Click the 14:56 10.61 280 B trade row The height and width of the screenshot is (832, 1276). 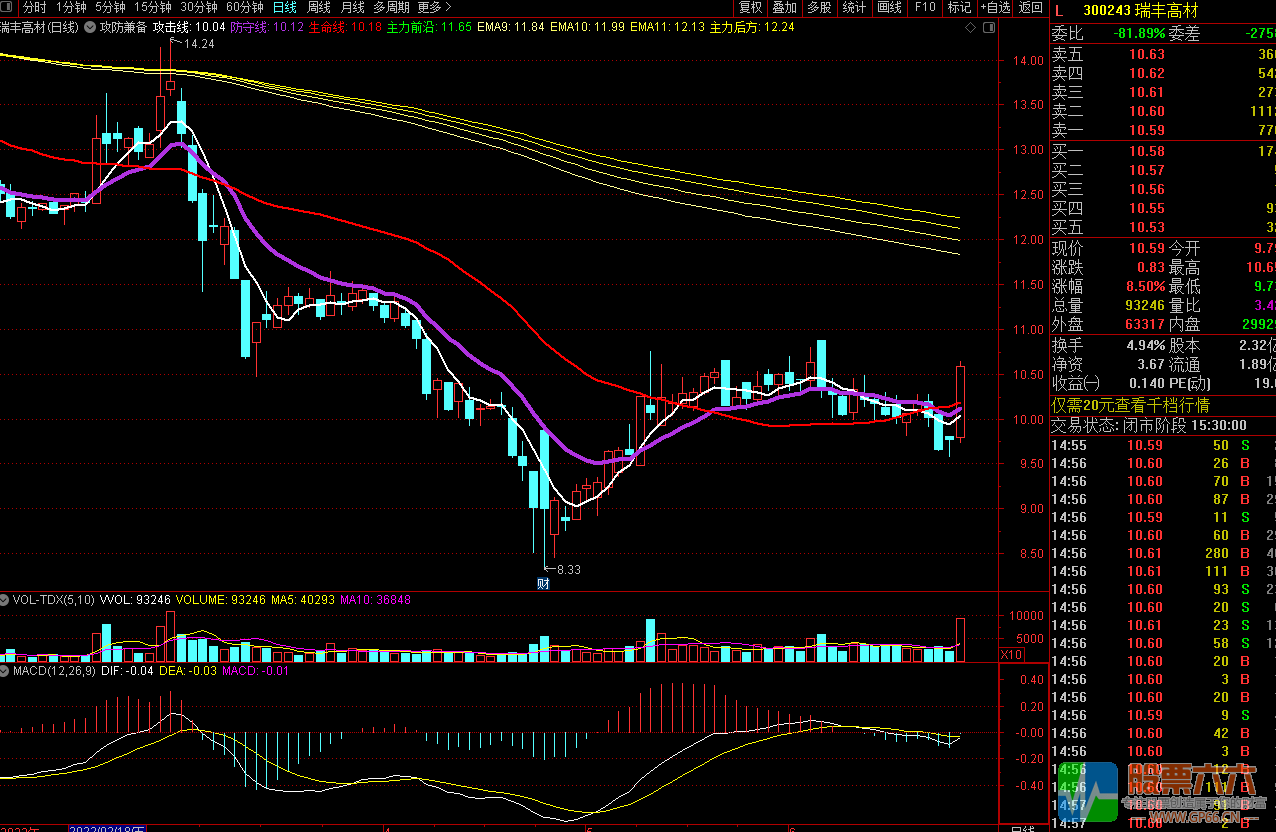pos(1163,553)
